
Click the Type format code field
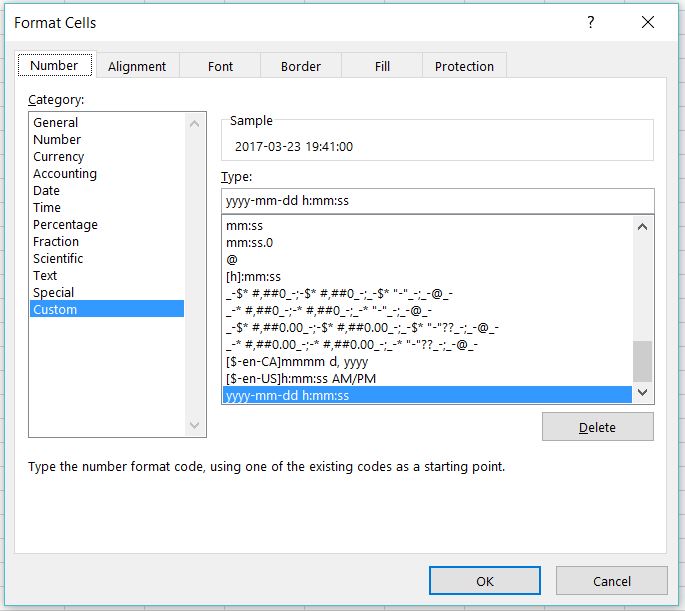click(x=437, y=200)
